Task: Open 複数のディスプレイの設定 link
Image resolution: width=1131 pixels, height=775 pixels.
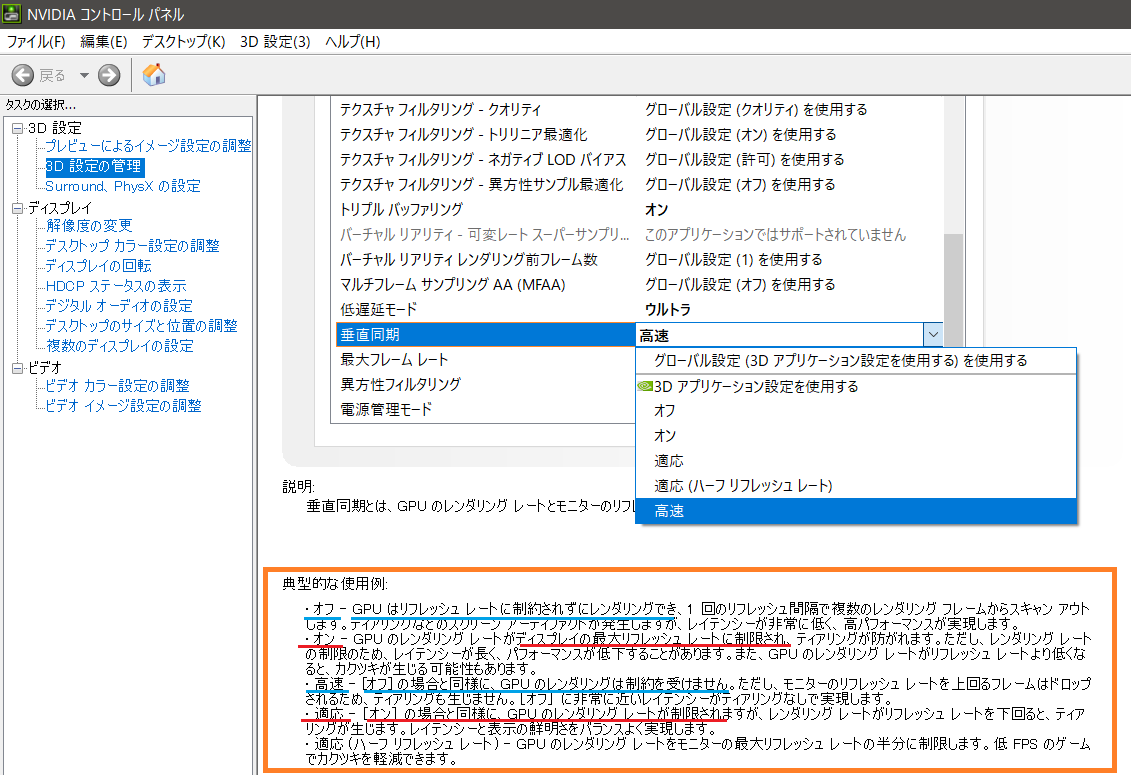Action: (119, 346)
